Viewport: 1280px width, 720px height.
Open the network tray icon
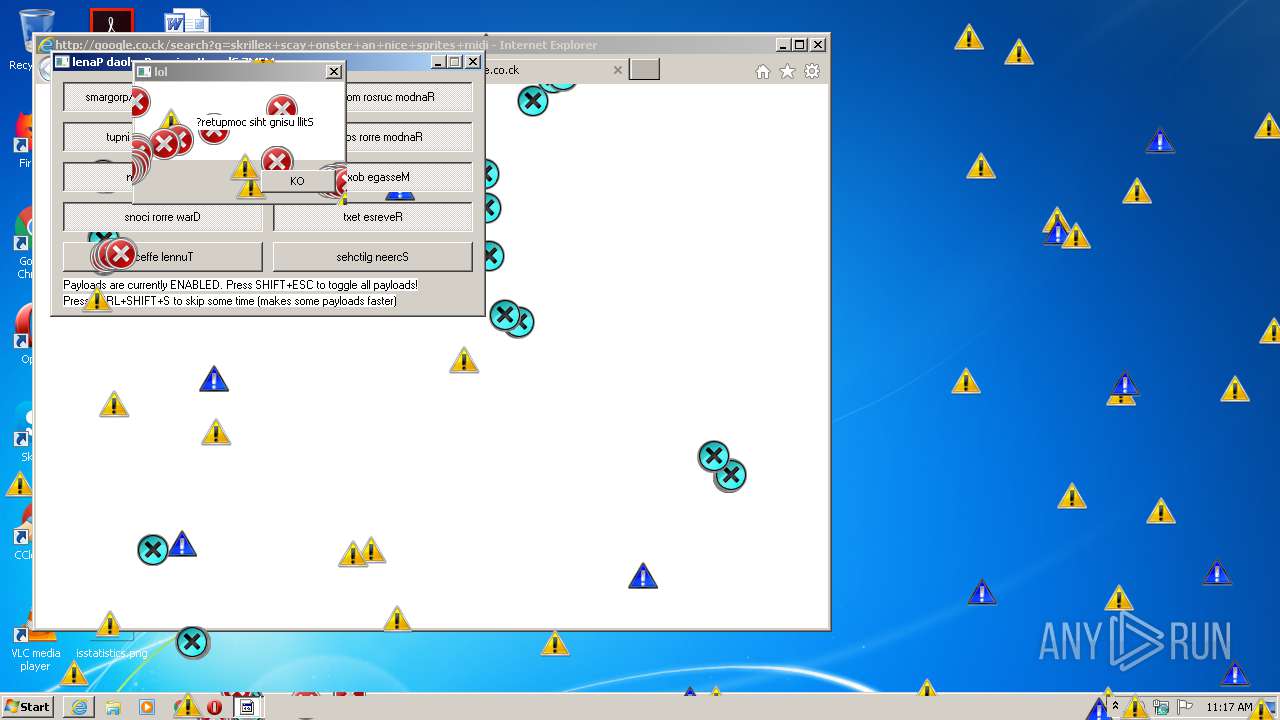click(1162, 707)
